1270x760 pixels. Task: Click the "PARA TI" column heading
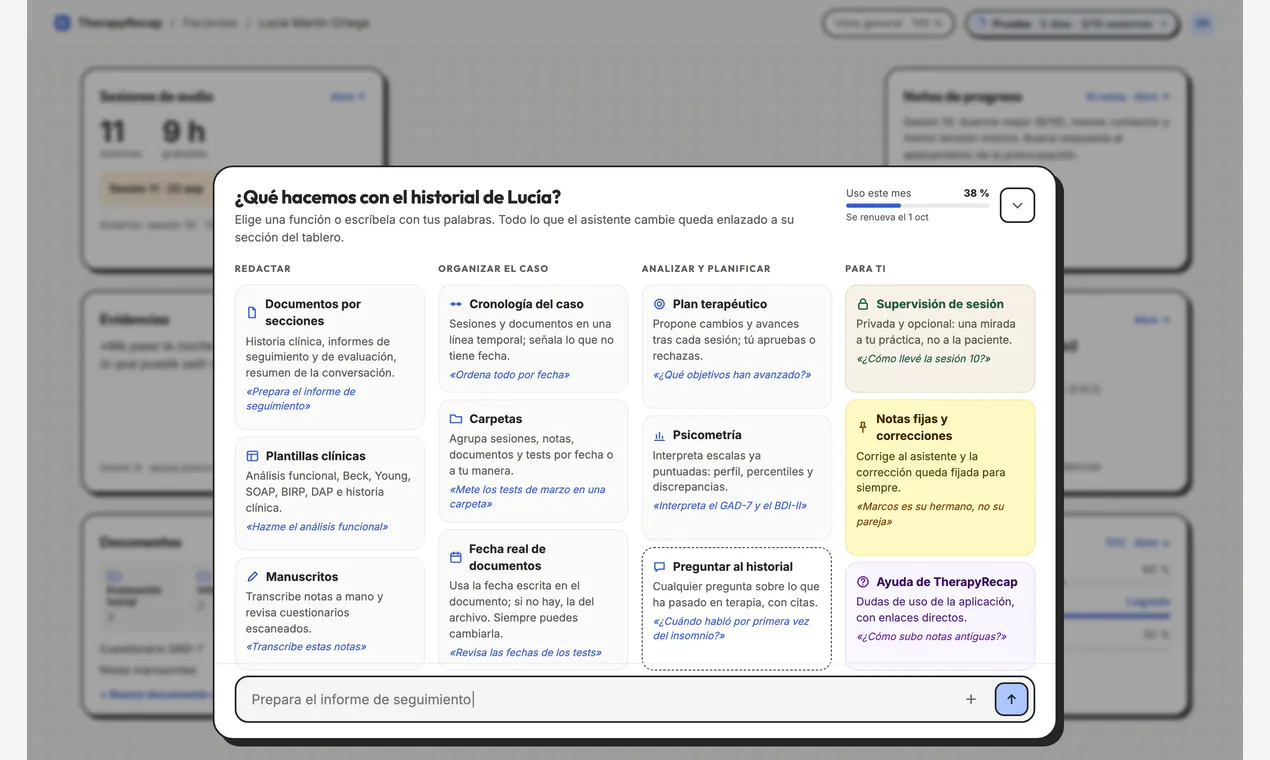coord(865,269)
